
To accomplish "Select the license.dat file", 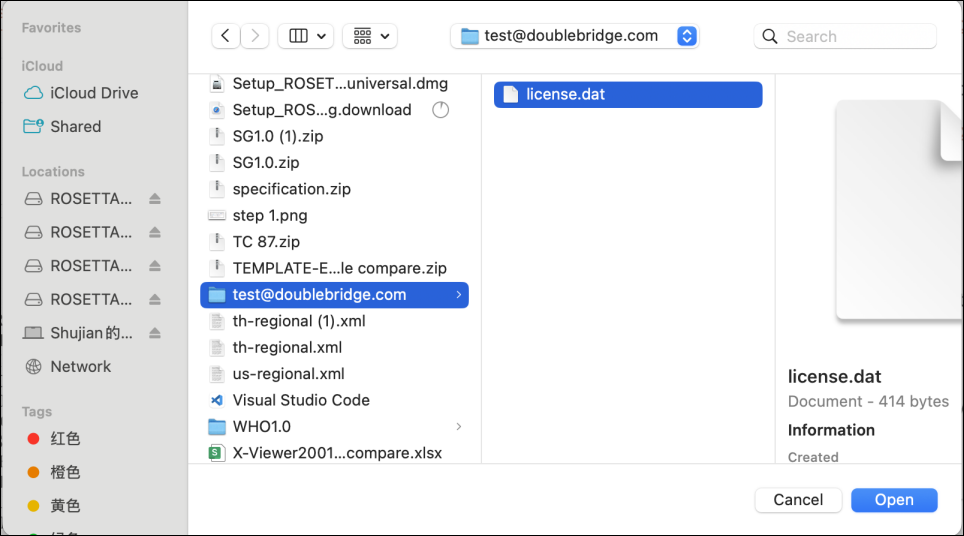I will pos(565,95).
